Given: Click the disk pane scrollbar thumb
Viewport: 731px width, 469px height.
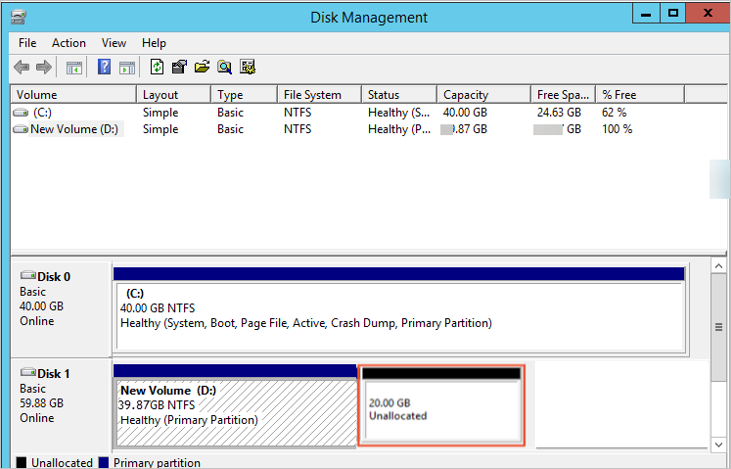Looking at the screenshot, I should [718, 327].
